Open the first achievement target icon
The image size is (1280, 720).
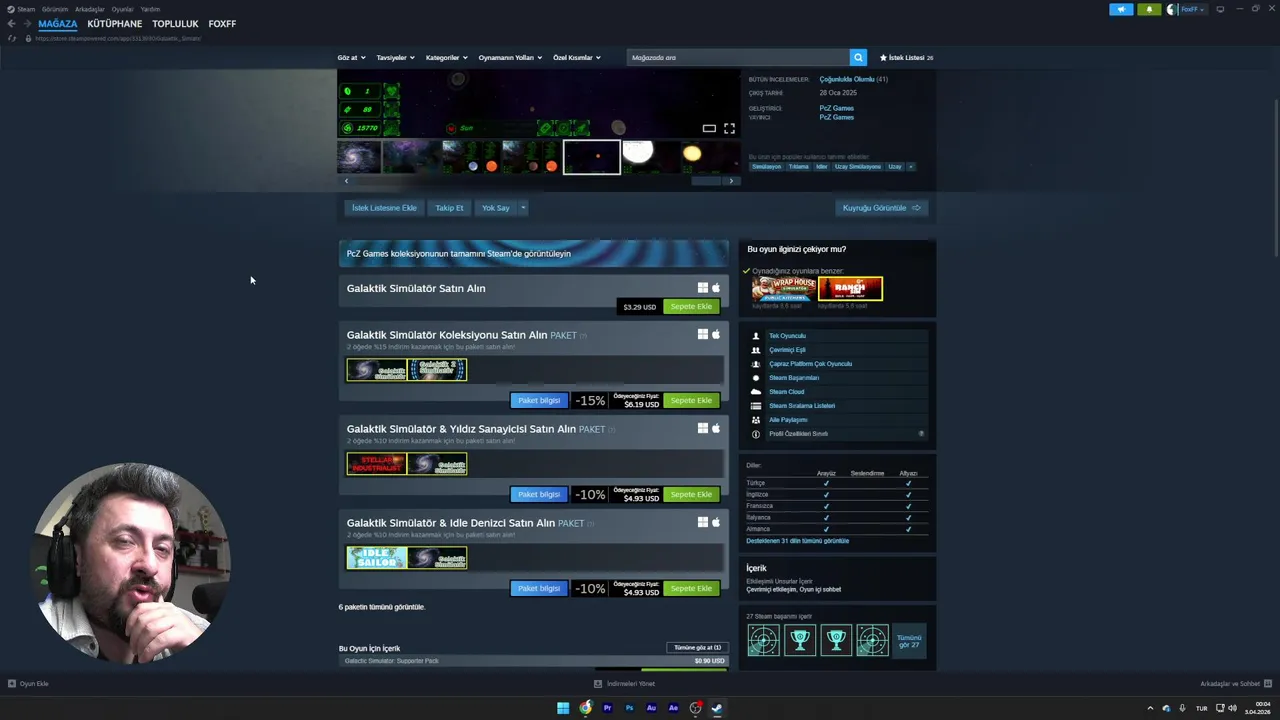(763, 640)
